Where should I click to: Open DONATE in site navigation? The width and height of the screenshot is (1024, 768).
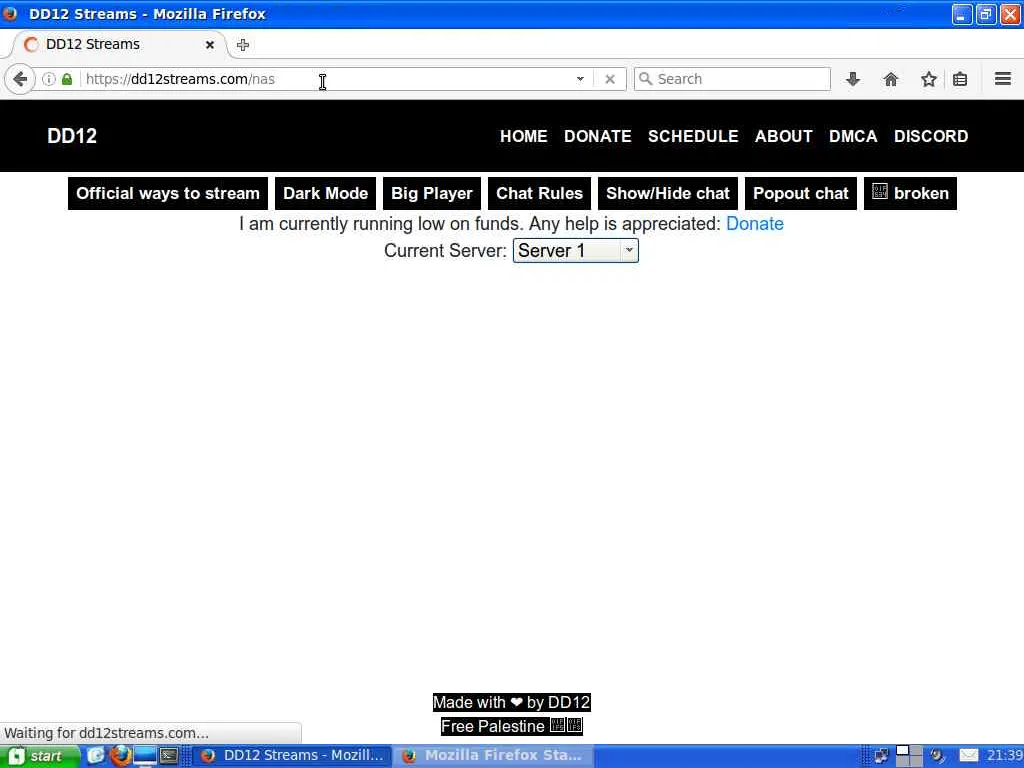(598, 136)
